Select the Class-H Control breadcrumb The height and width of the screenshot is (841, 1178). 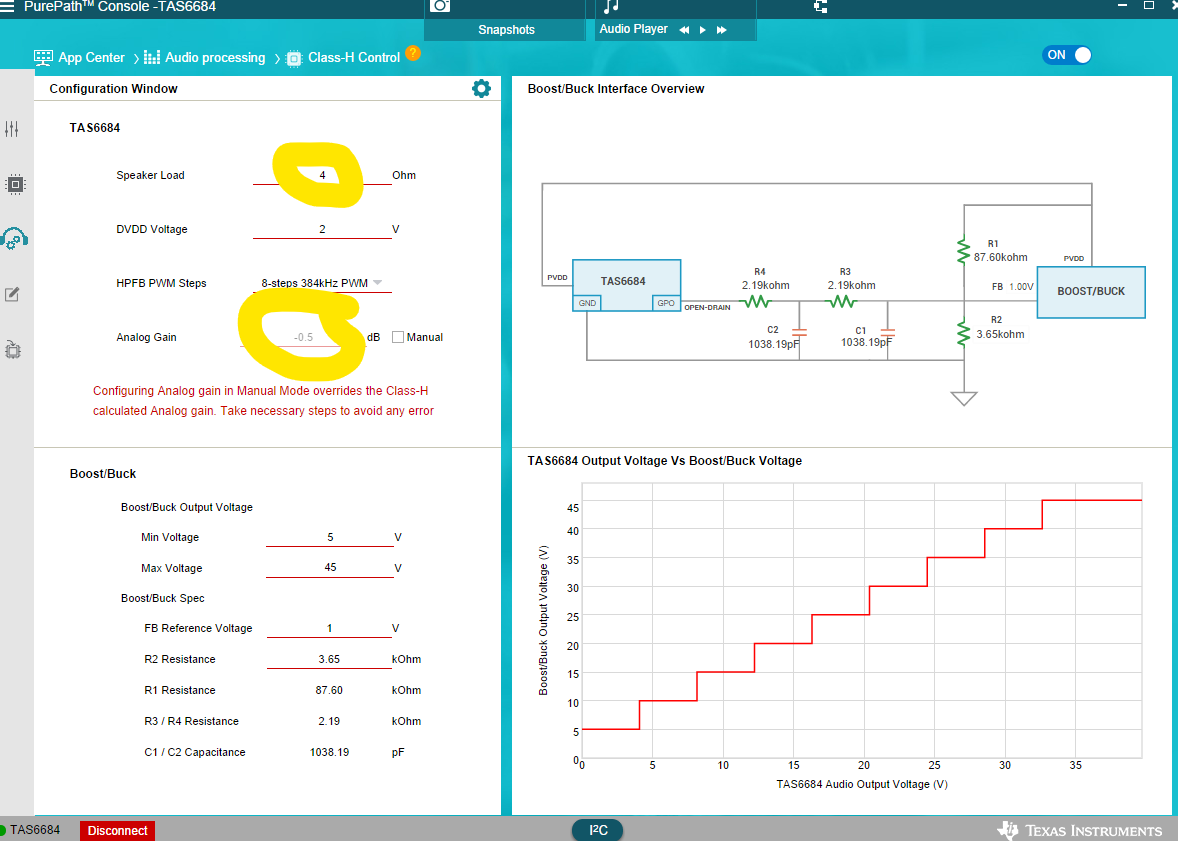click(x=354, y=58)
